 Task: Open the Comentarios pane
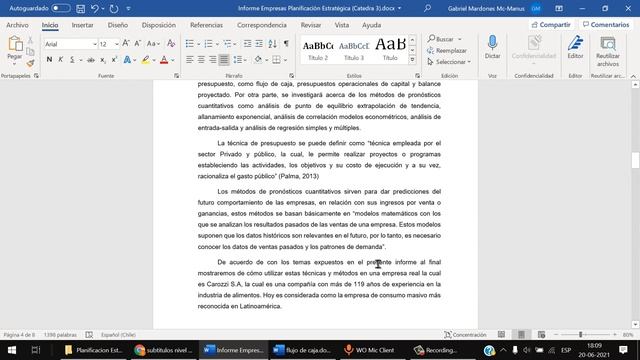[x=606, y=25]
